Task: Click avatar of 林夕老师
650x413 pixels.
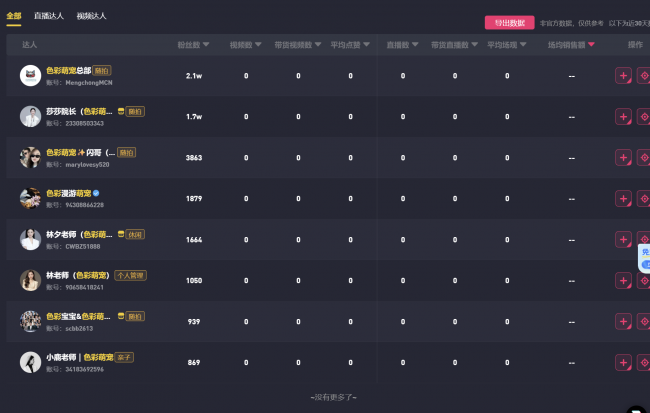Action: 30,240
